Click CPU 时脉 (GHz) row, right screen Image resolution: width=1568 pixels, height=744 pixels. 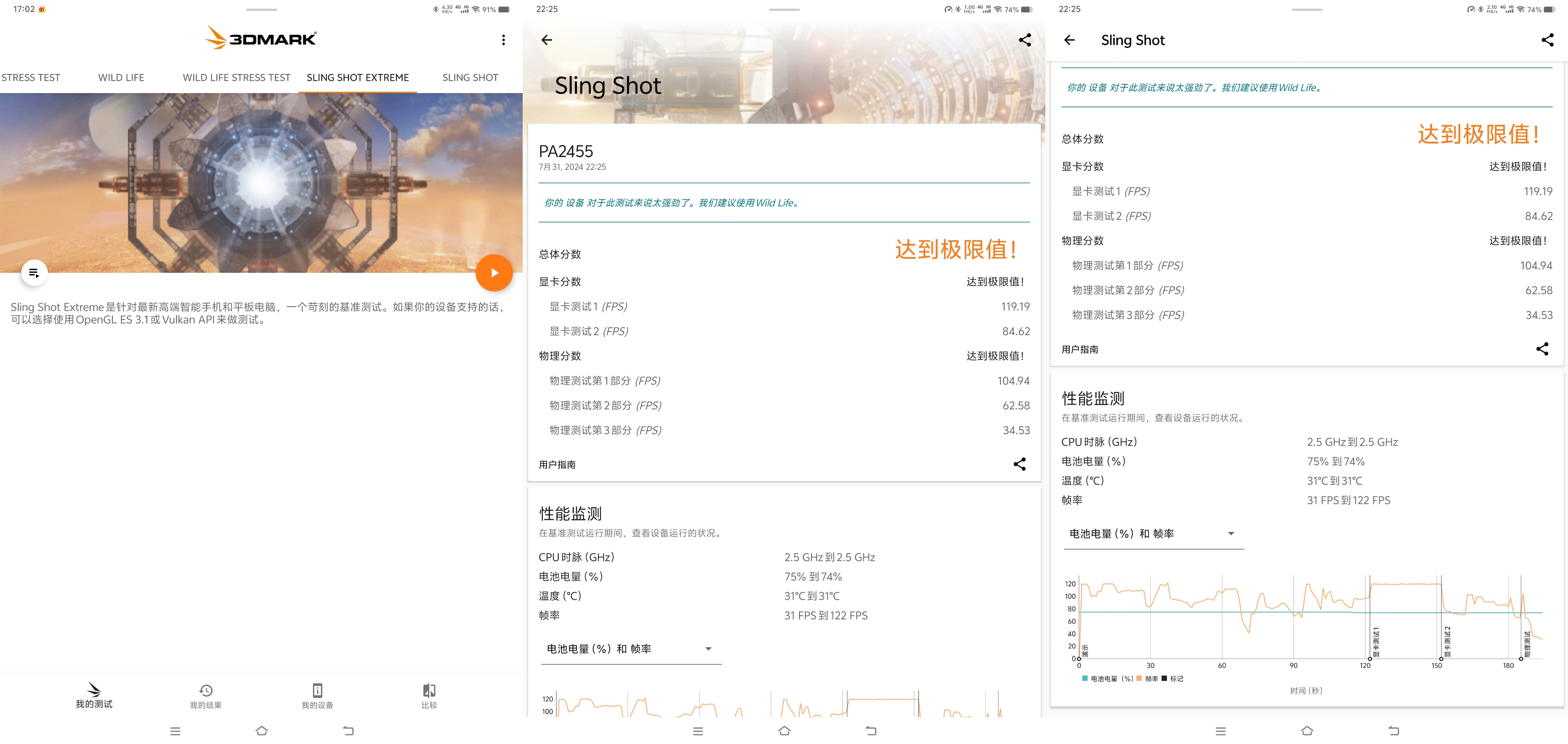[1306, 442]
